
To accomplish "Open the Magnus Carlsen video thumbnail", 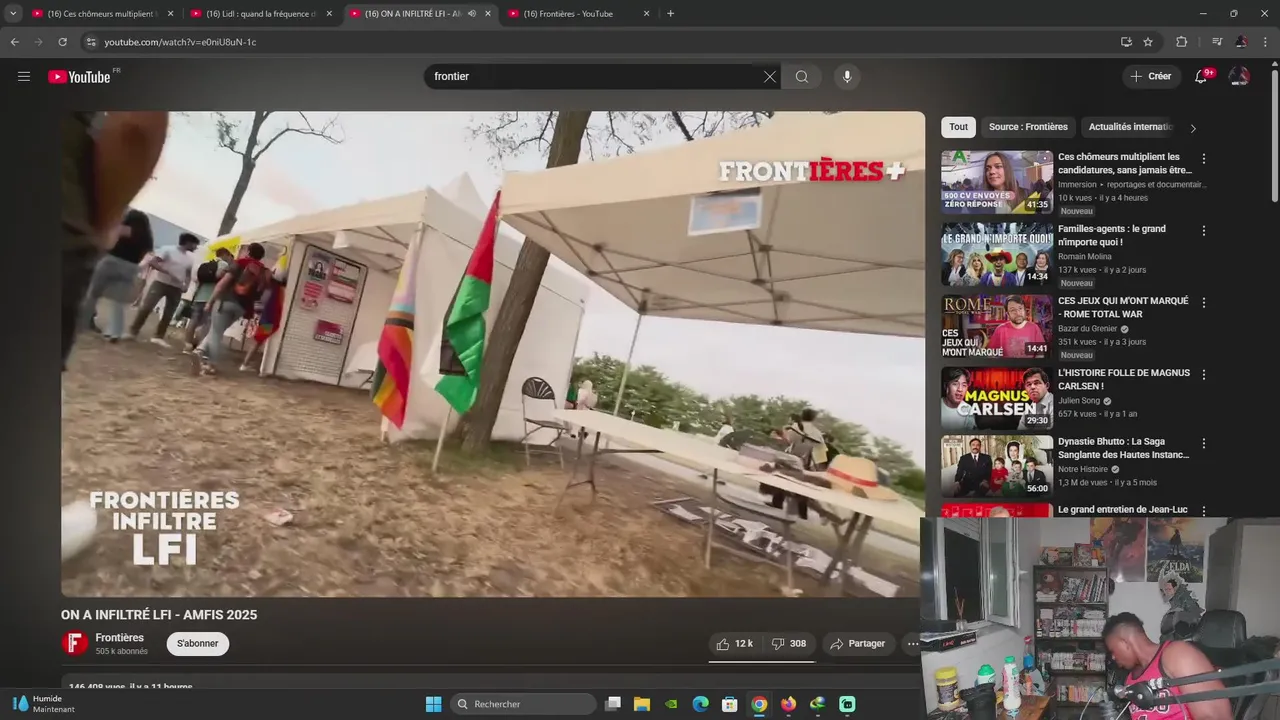I will [997, 398].
